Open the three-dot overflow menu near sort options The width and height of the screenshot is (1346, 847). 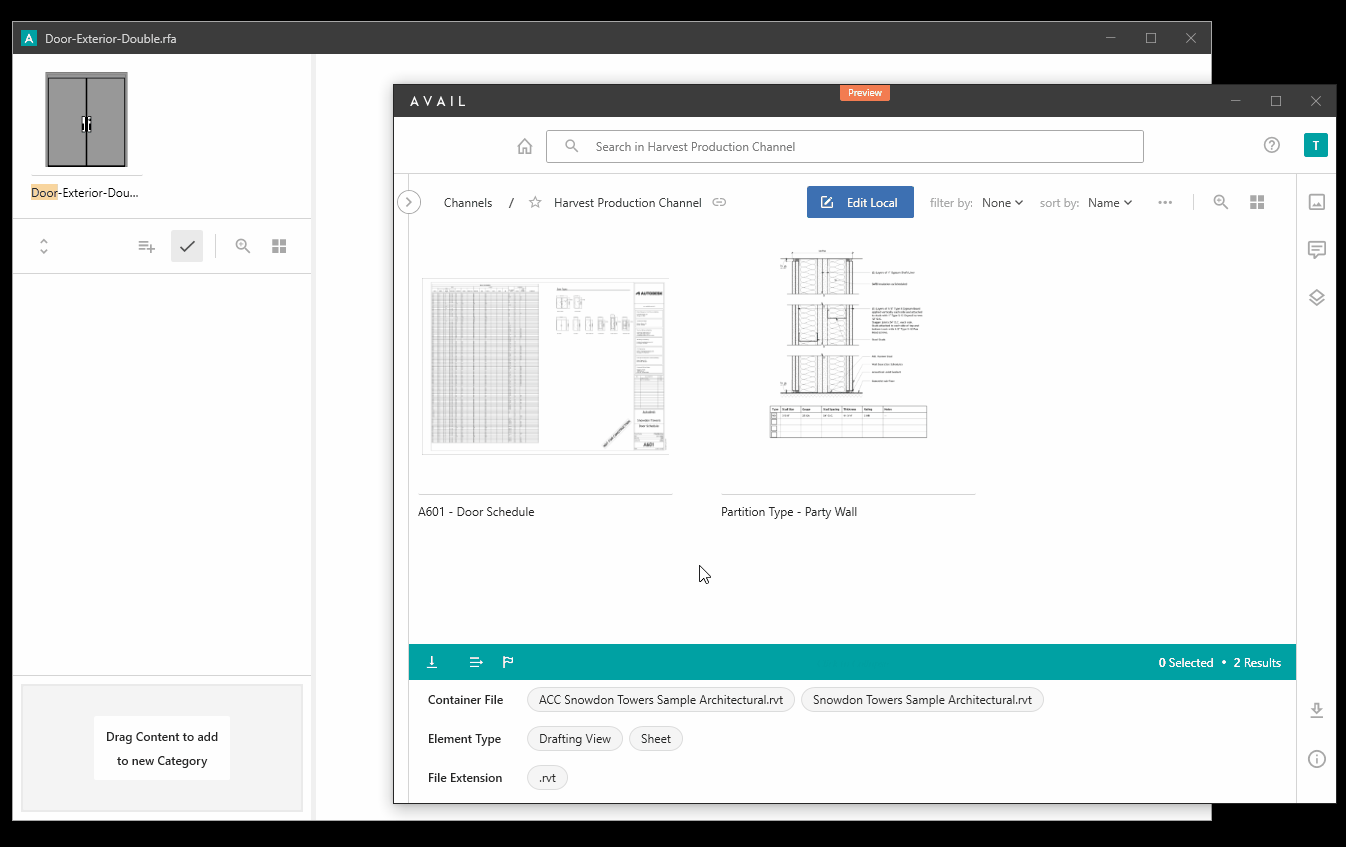(1165, 202)
